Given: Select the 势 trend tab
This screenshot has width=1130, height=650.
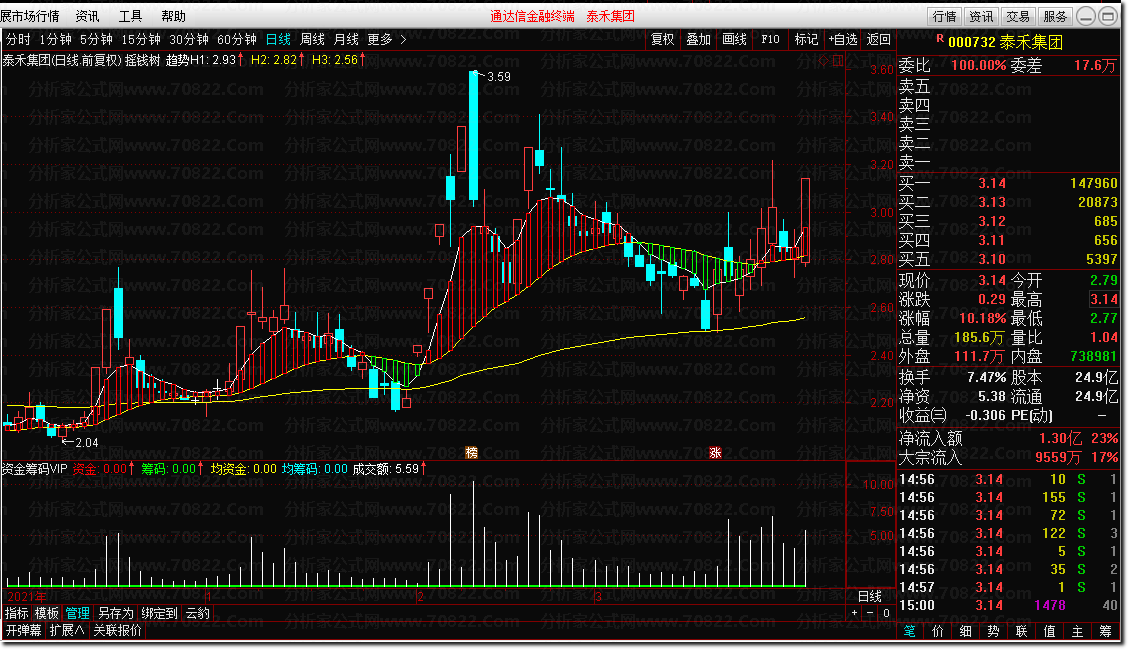Looking at the screenshot, I should click(x=994, y=631).
